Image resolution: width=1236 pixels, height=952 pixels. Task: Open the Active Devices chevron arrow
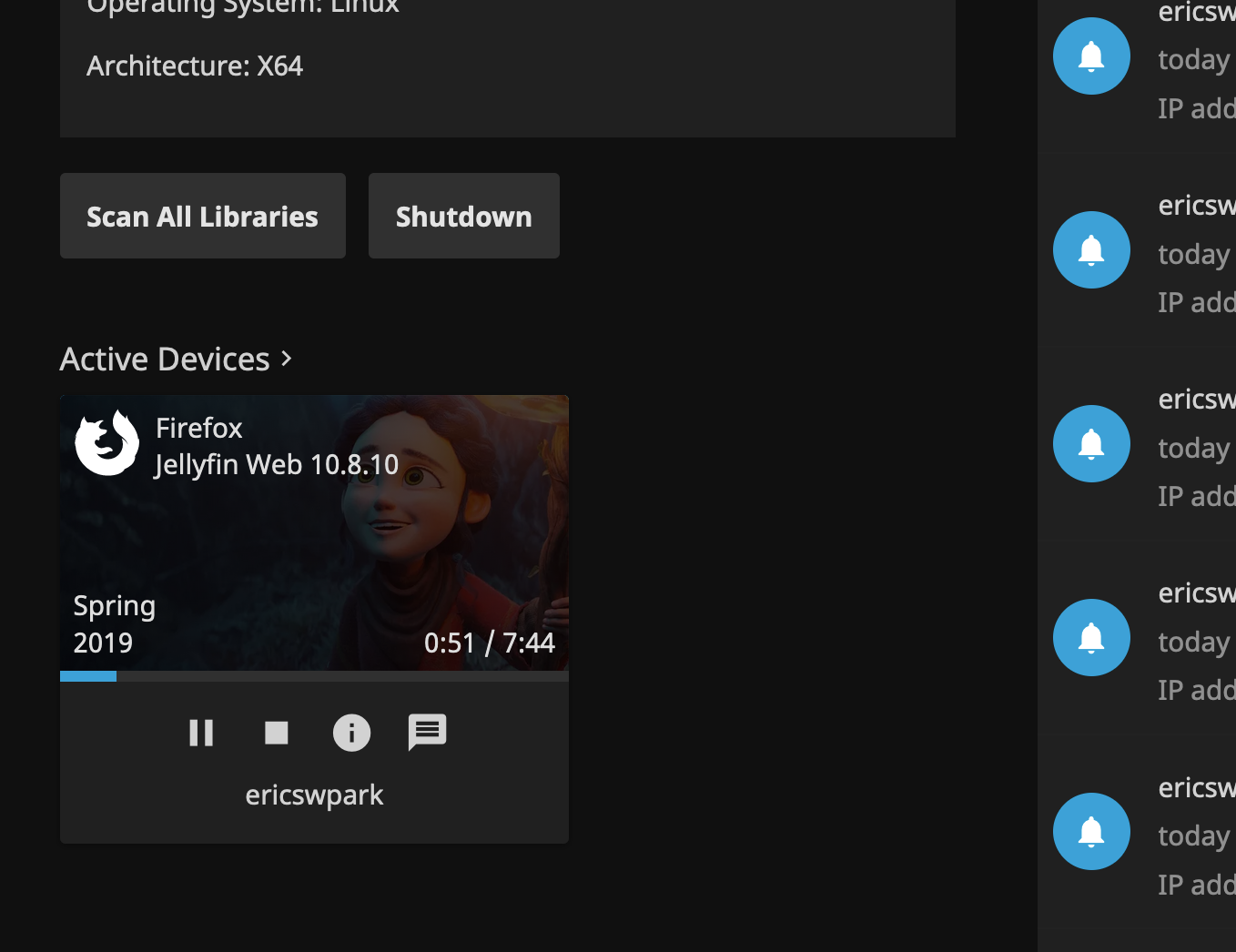pyautogui.click(x=285, y=359)
